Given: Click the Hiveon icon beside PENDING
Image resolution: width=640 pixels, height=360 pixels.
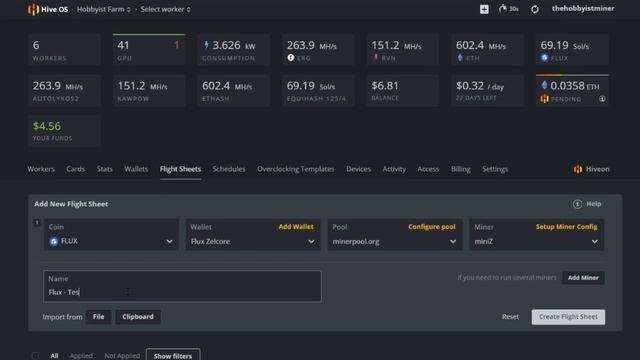Looking at the screenshot, I should pos(544,98).
